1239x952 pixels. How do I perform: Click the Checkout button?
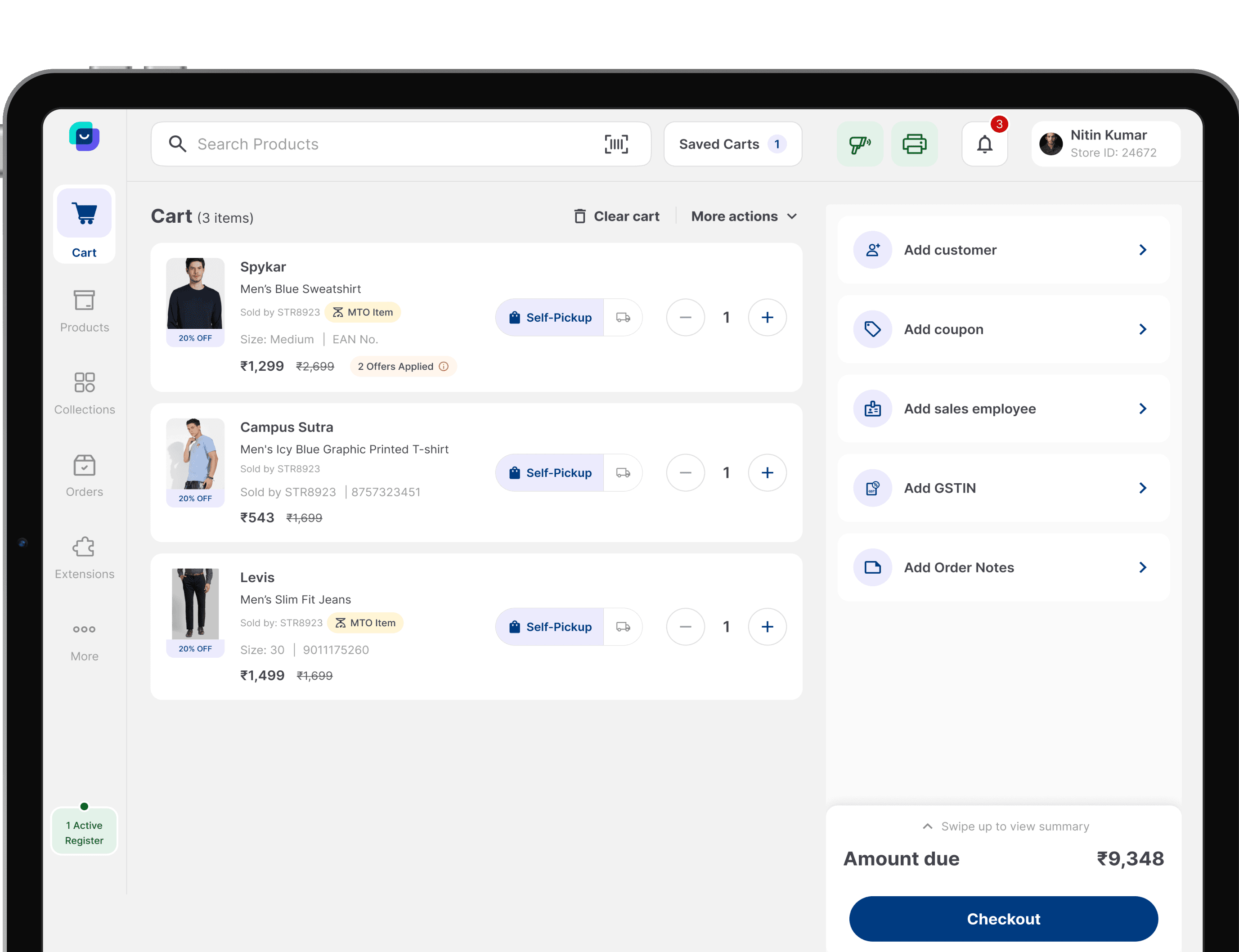pos(1003,919)
